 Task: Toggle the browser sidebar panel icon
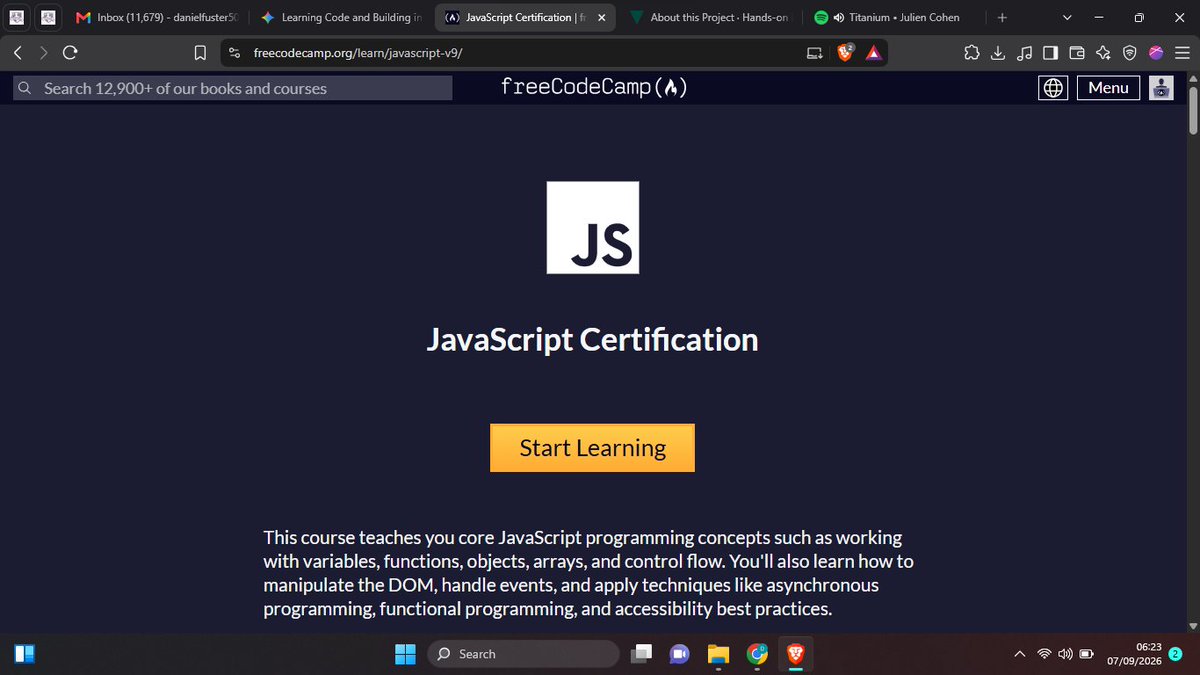pos(1050,53)
